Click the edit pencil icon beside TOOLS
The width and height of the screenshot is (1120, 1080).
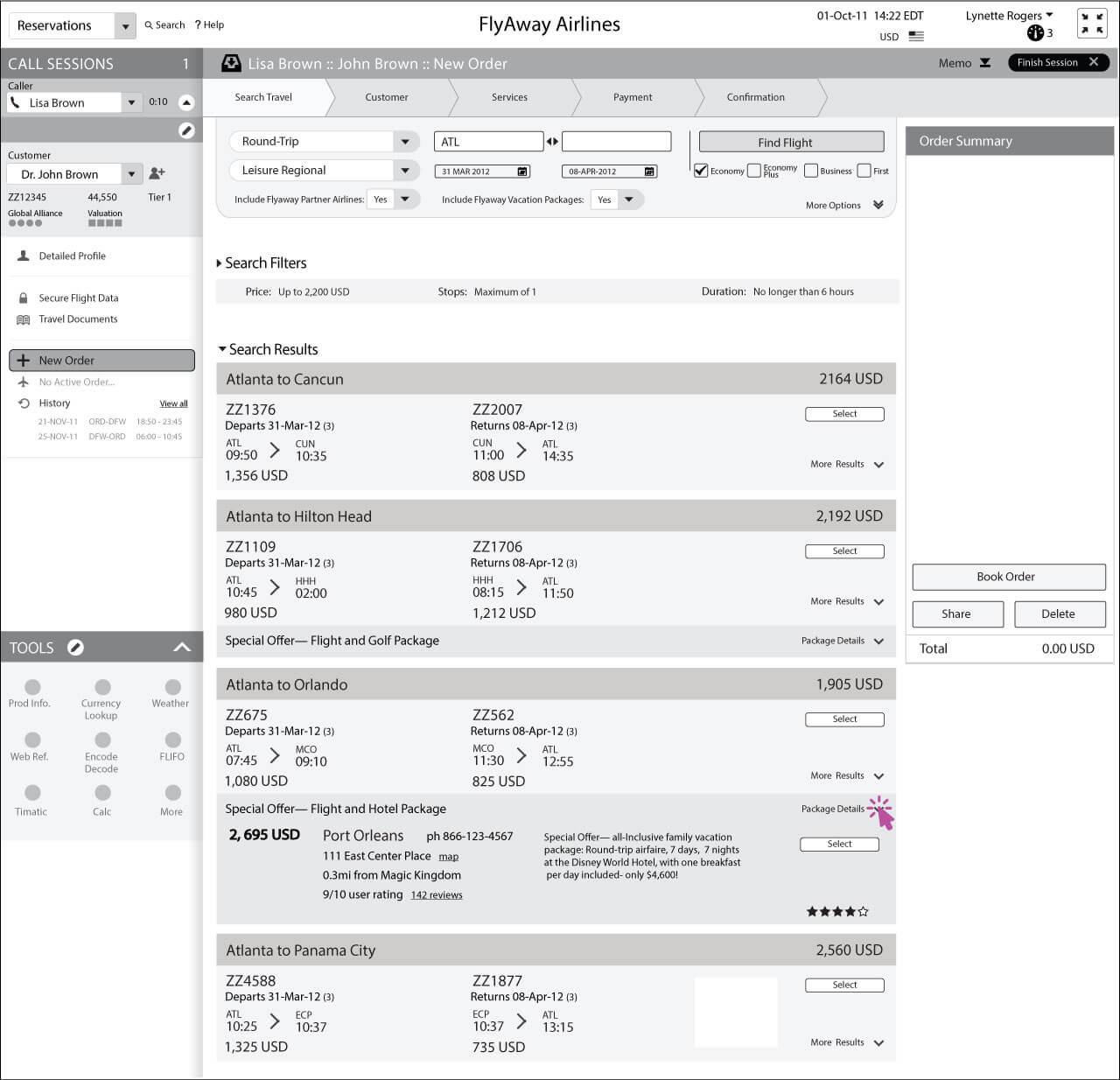click(76, 648)
